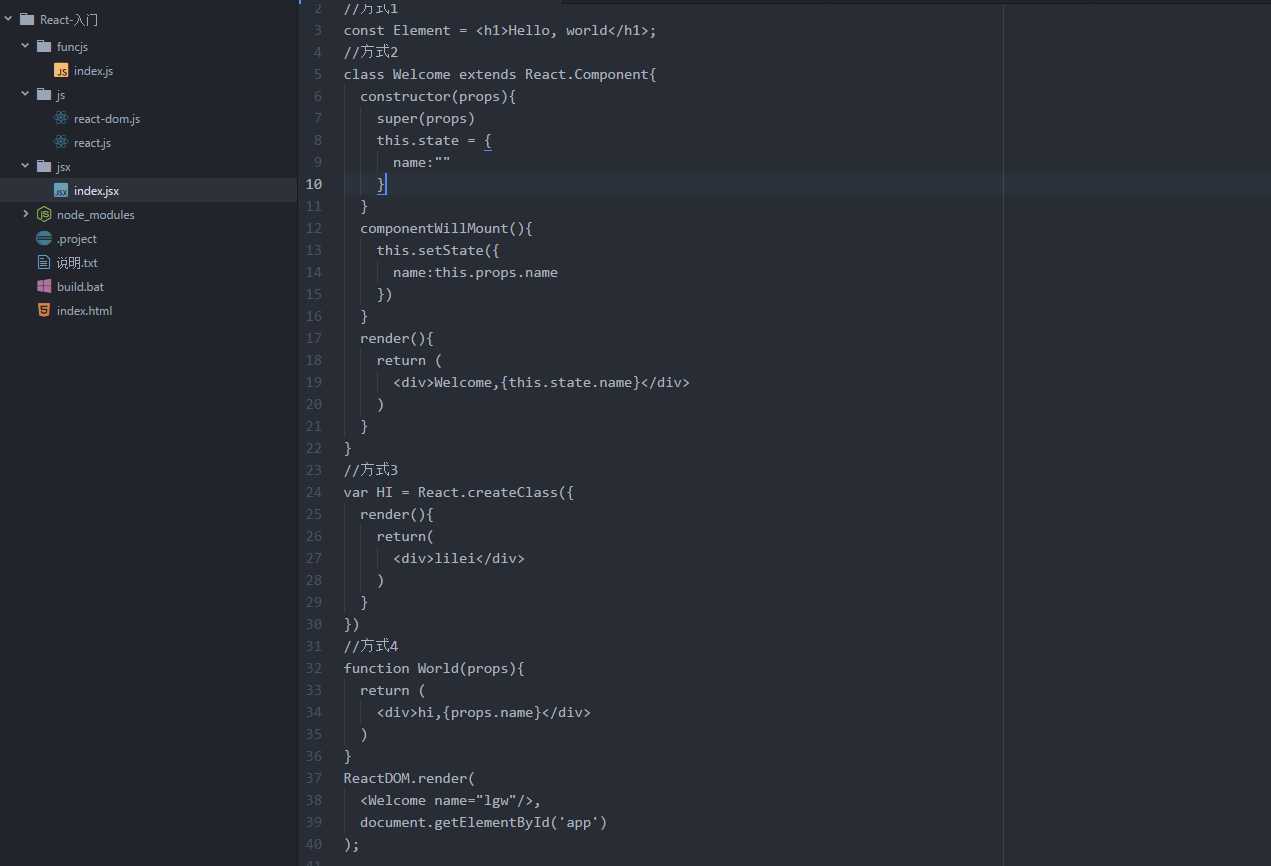Viewport: 1271px width, 866px height.
Task: Open the 说明.txt file
Action: tap(77, 263)
